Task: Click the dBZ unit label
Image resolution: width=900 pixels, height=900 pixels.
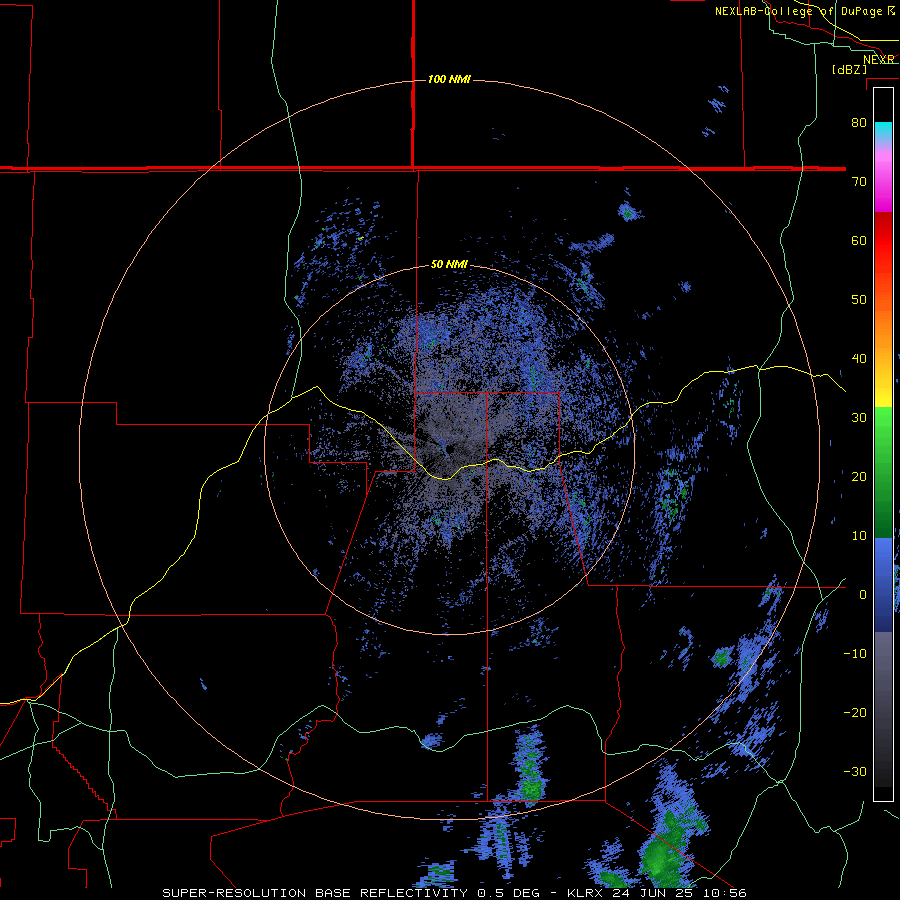Action: pyautogui.click(x=849, y=69)
